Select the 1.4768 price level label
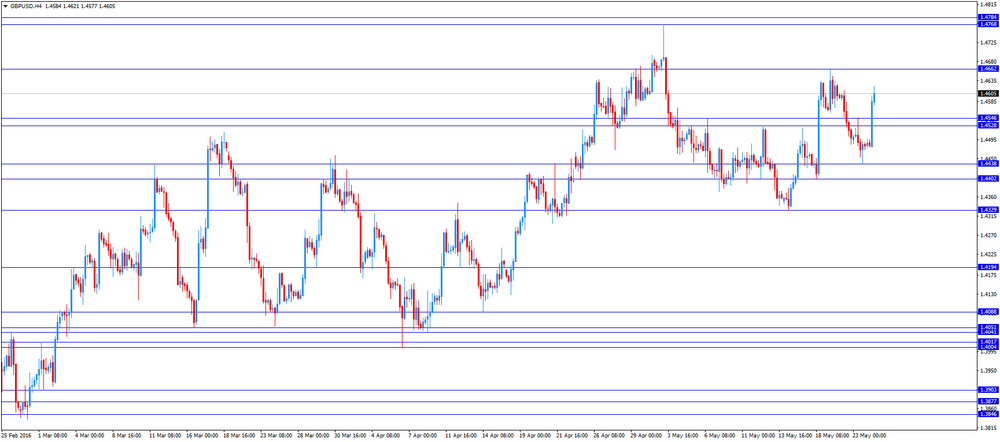Screen dimensions: 1000x442 coord(988,24)
